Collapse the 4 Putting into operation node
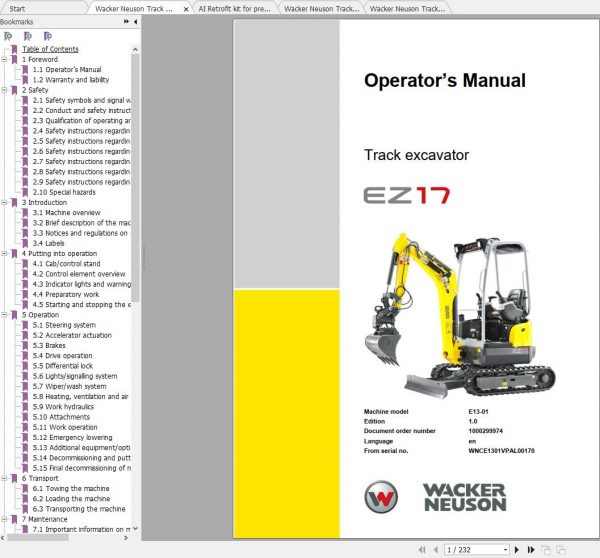Screen dimensions: 600x558 (4, 253)
